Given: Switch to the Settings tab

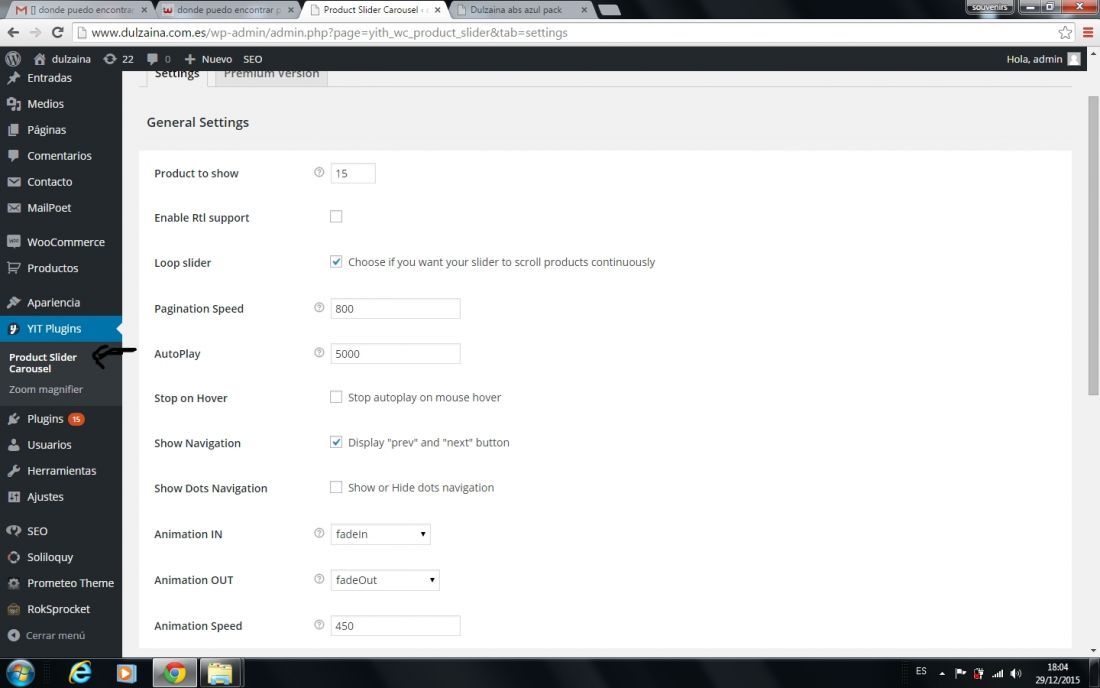Looking at the screenshot, I should tap(177, 76).
